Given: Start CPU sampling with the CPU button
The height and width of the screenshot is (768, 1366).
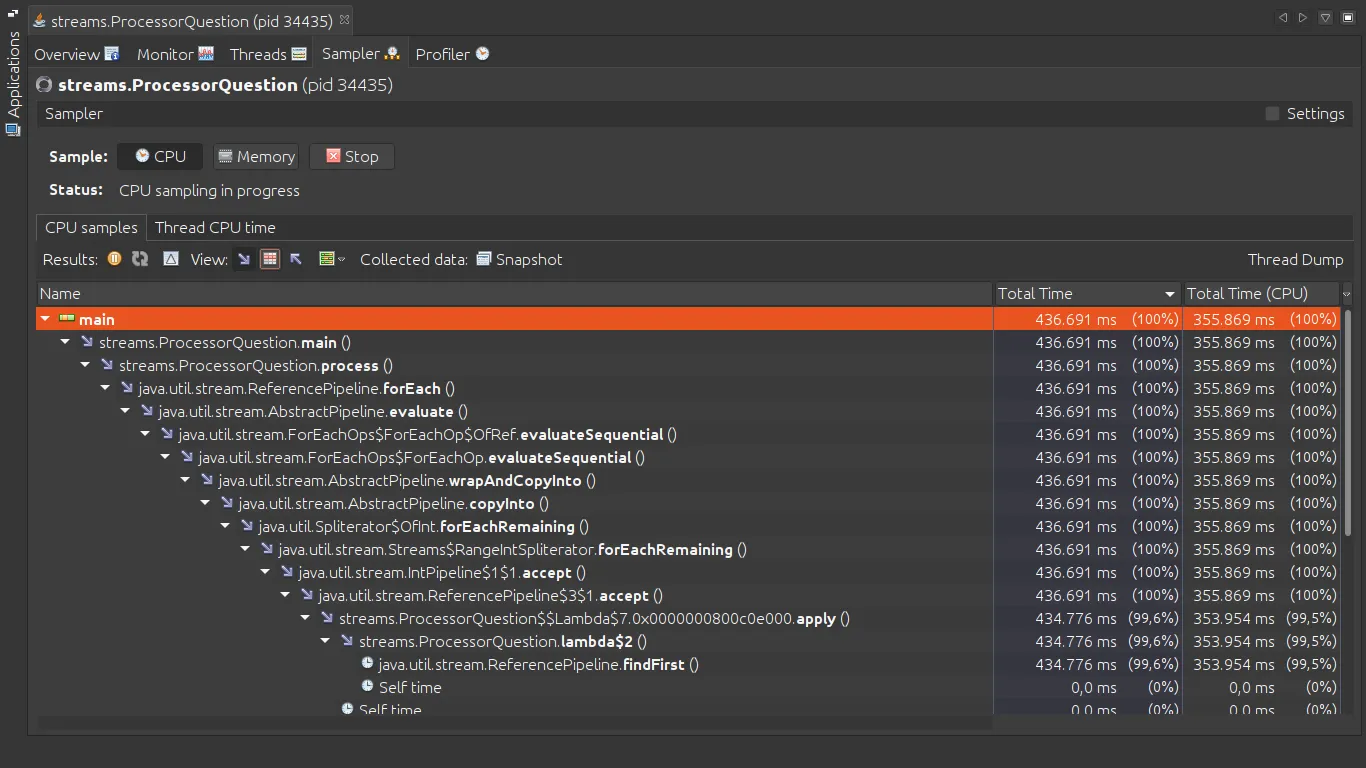Looking at the screenshot, I should [x=160, y=156].
